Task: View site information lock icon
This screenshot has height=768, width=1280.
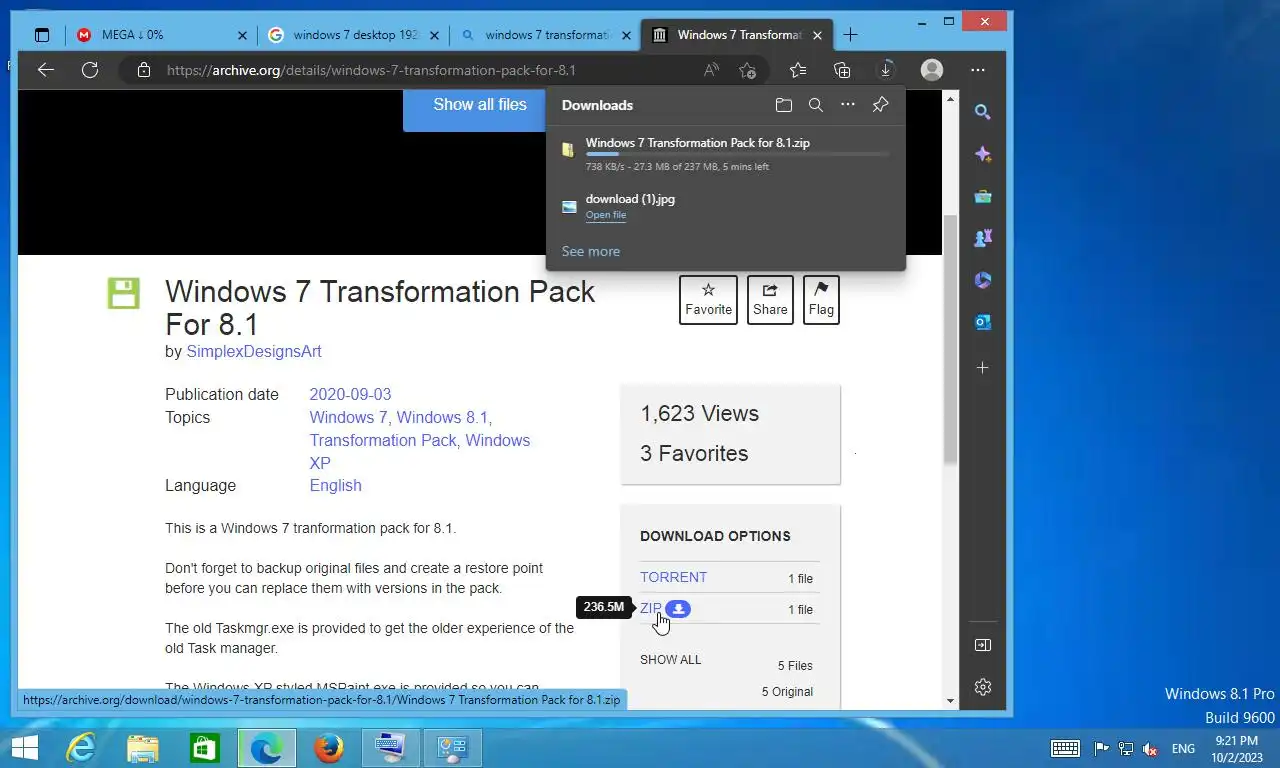Action: tap(144, 70)
